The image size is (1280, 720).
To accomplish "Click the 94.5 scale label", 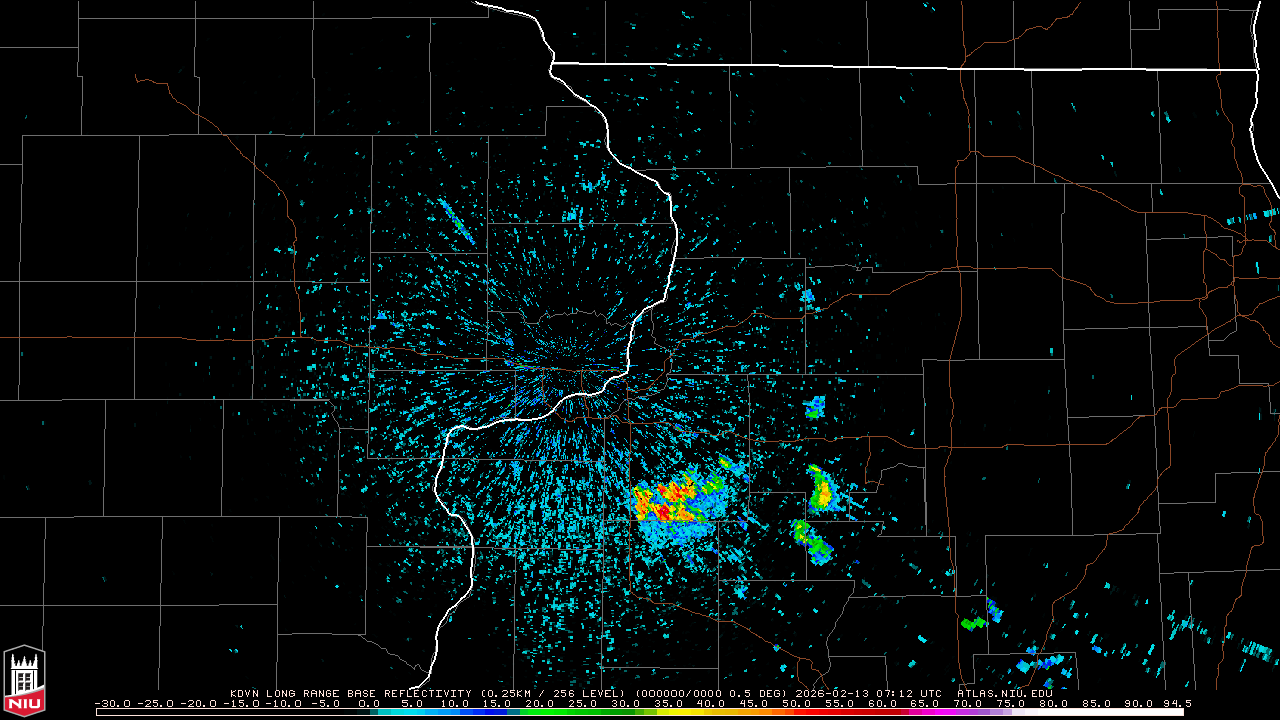I will [1175, 703].
